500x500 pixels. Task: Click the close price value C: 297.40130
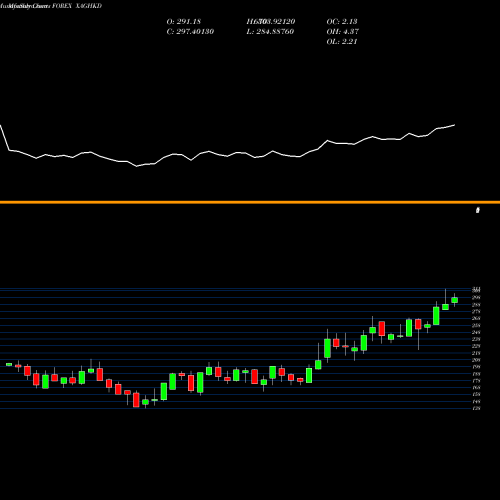pyautogui.click(x=190, y=32)
